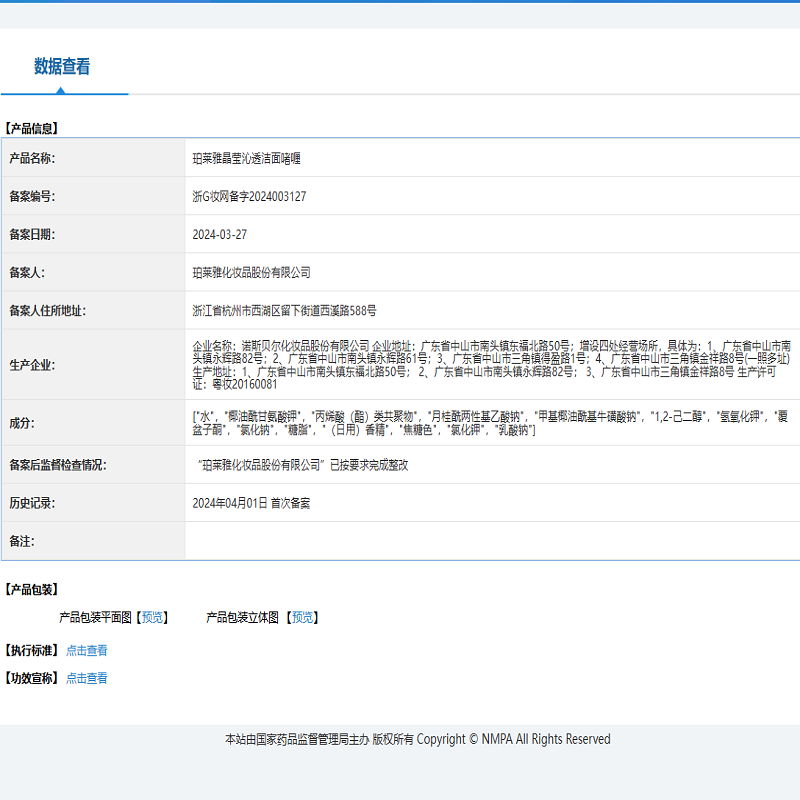
Task: Click the history entry 2024年04月01日 首次备案
Action: click(x=251, y=503)
